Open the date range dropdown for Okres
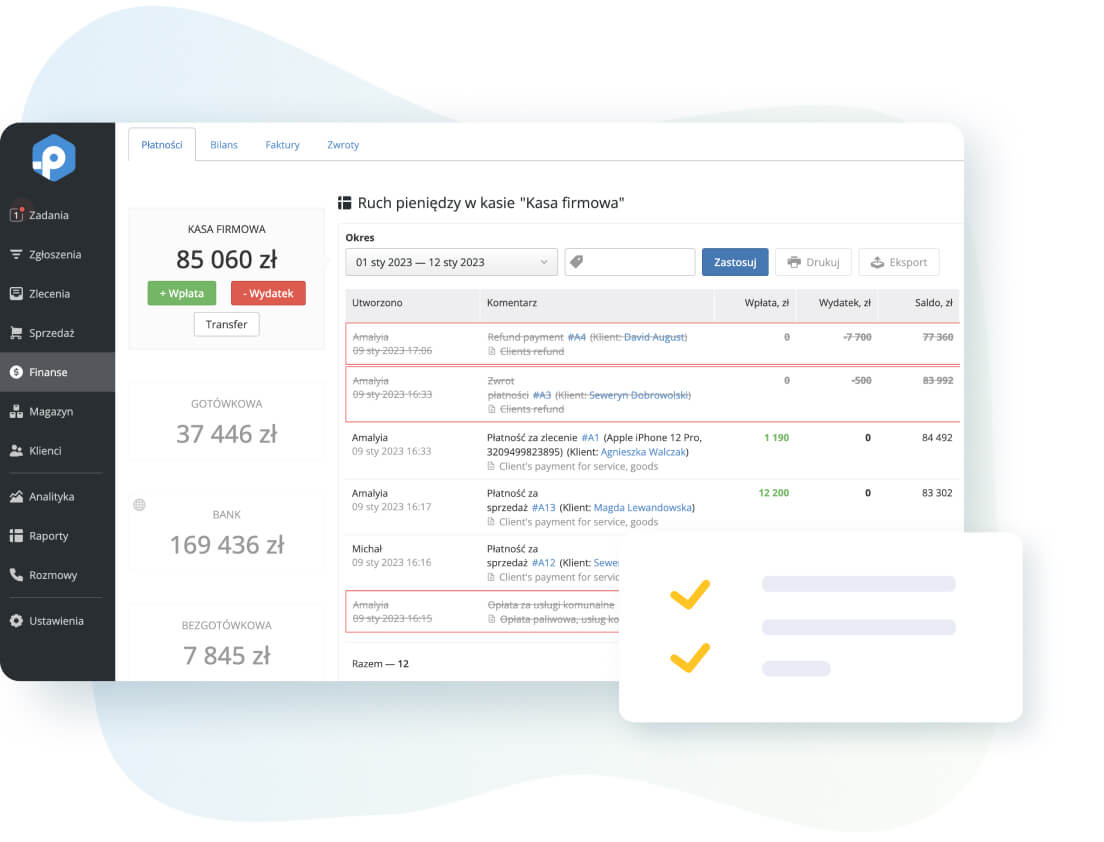1104x842 pixels. tap(450, 262)
